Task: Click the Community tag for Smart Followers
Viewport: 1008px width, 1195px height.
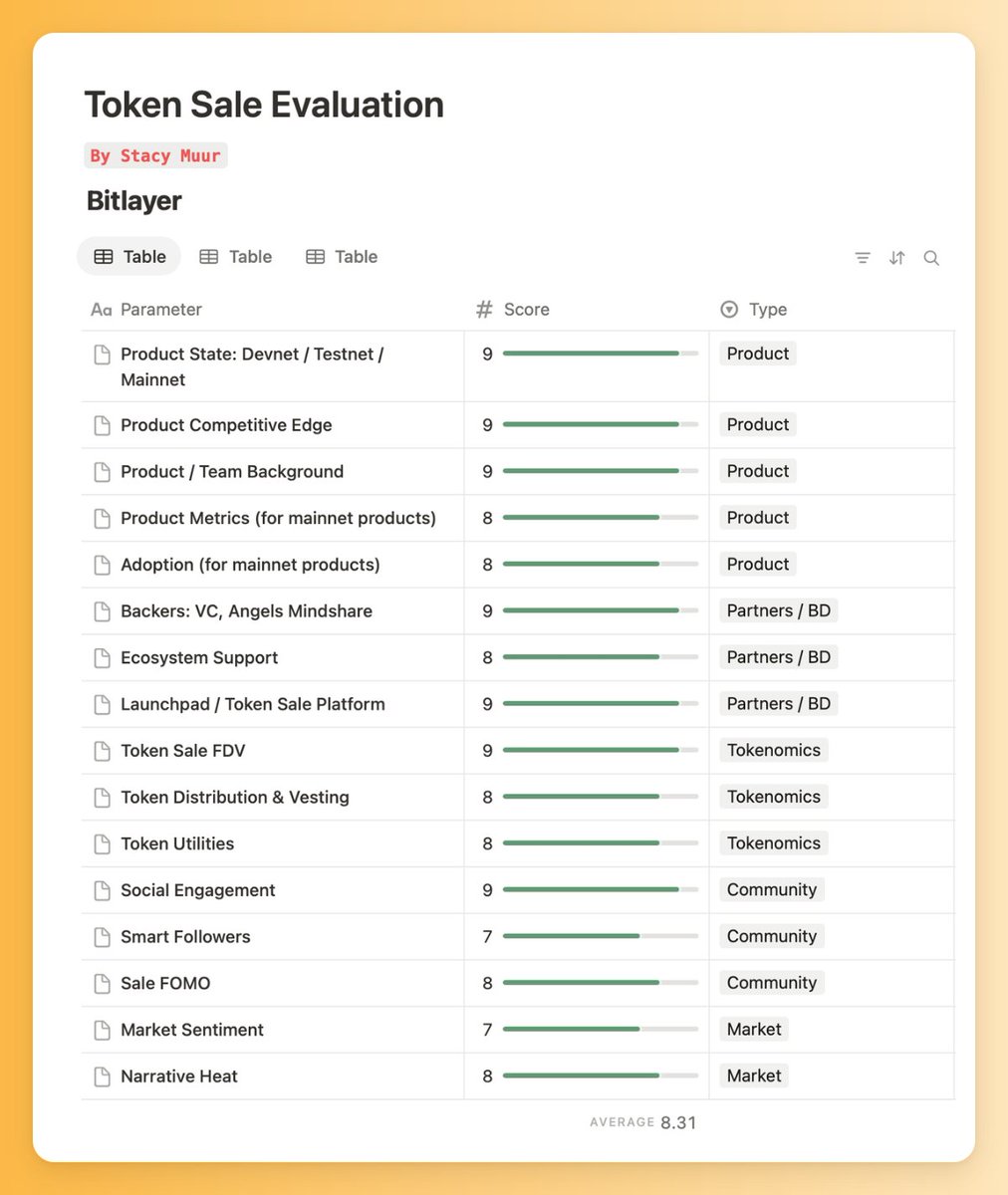Action: [772, 936]
